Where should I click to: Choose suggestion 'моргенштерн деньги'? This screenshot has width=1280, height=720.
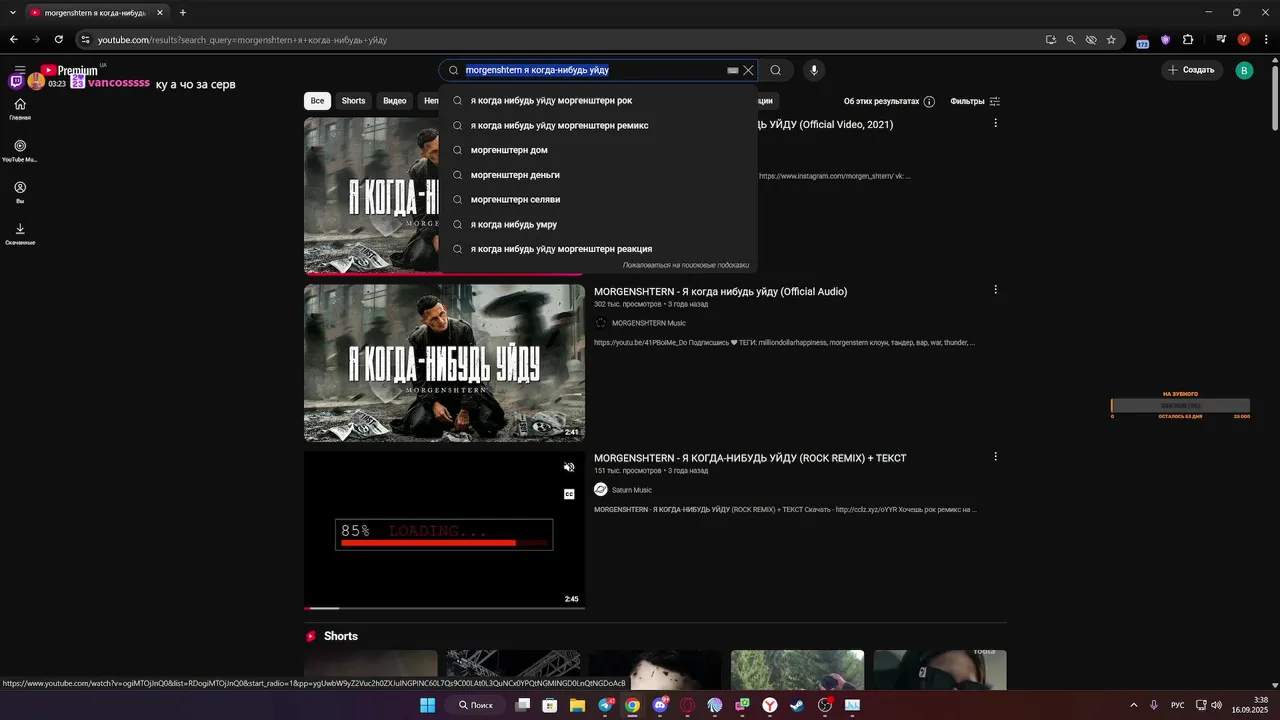click(x=598, y=175)
